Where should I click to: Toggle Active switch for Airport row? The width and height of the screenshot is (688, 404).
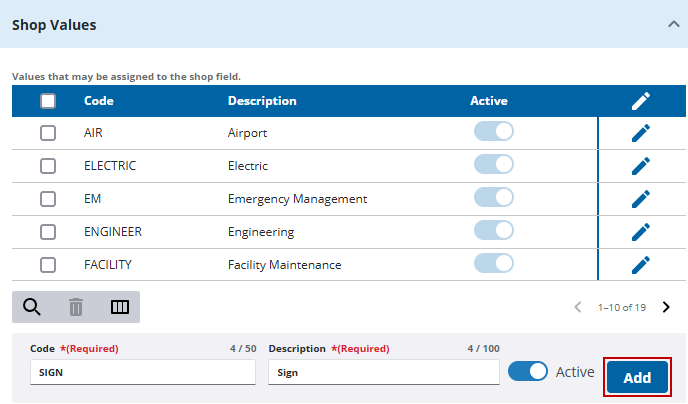tap(493, 132)
